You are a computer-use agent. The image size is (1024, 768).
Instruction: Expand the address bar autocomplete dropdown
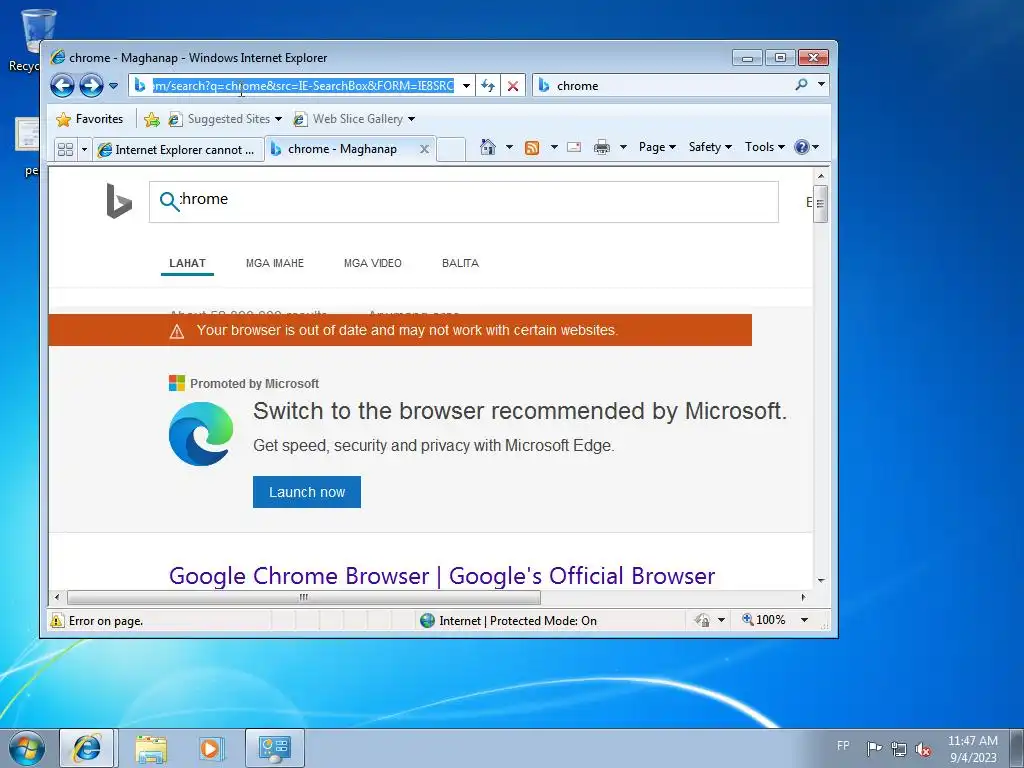[x=466, y=86]
